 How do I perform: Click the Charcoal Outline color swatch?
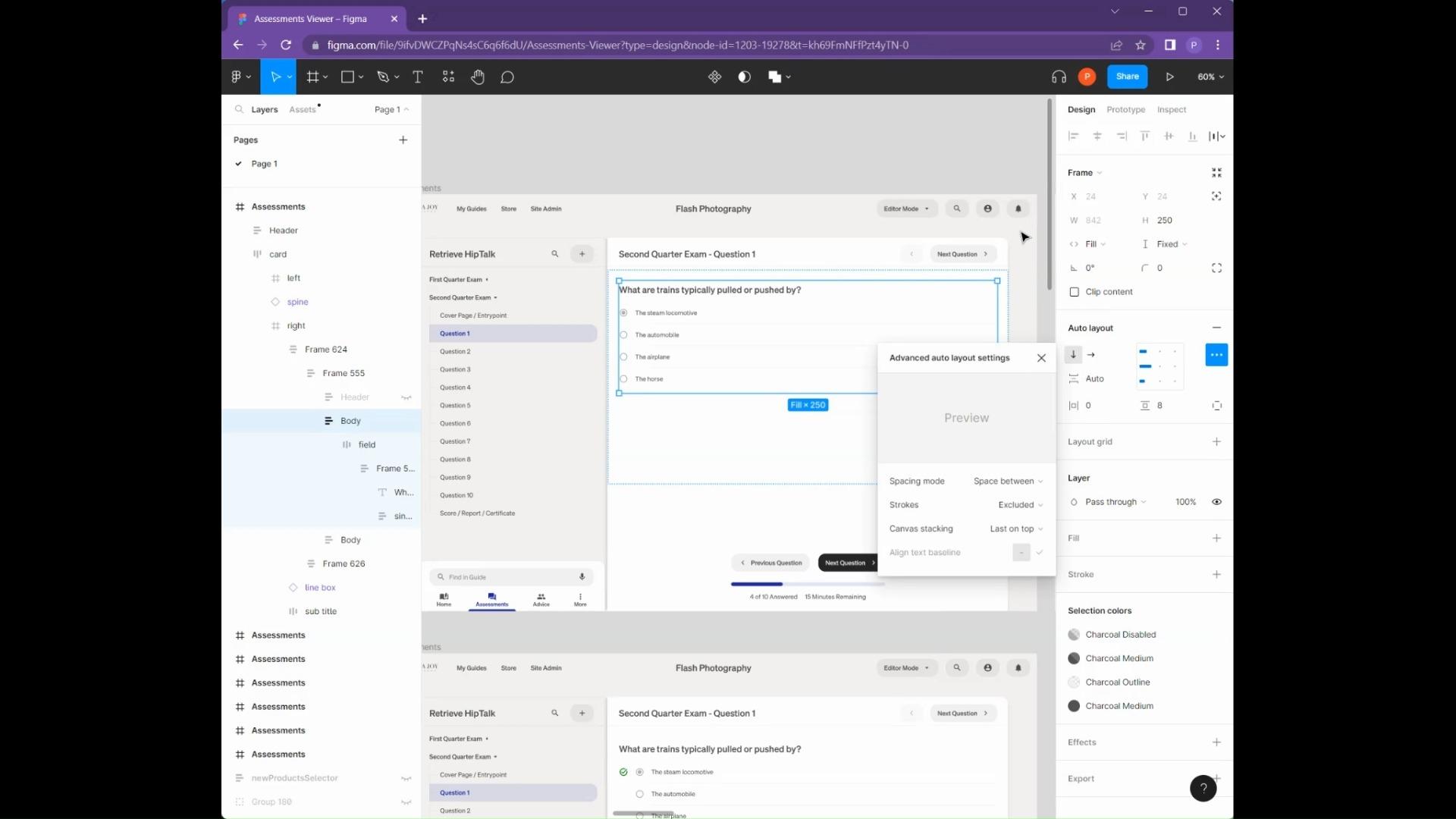click(1074, 682)
